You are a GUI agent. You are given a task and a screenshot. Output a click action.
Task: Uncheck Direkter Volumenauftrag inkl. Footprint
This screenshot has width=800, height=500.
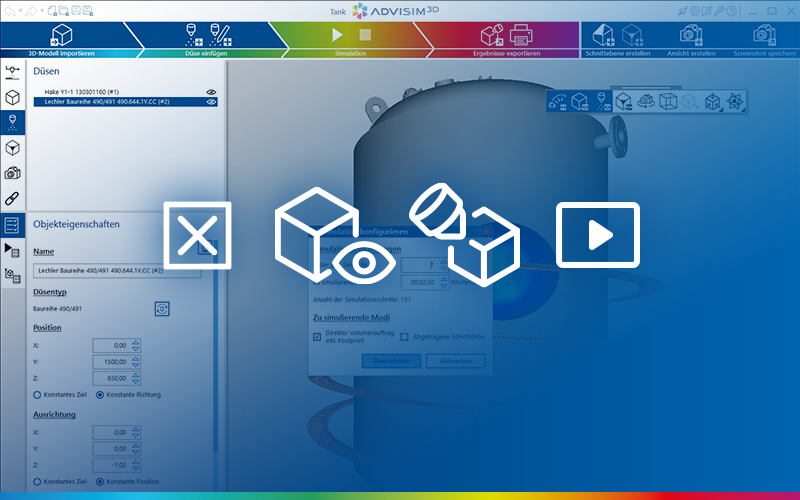pyautogui.click(x=317, y=337)
